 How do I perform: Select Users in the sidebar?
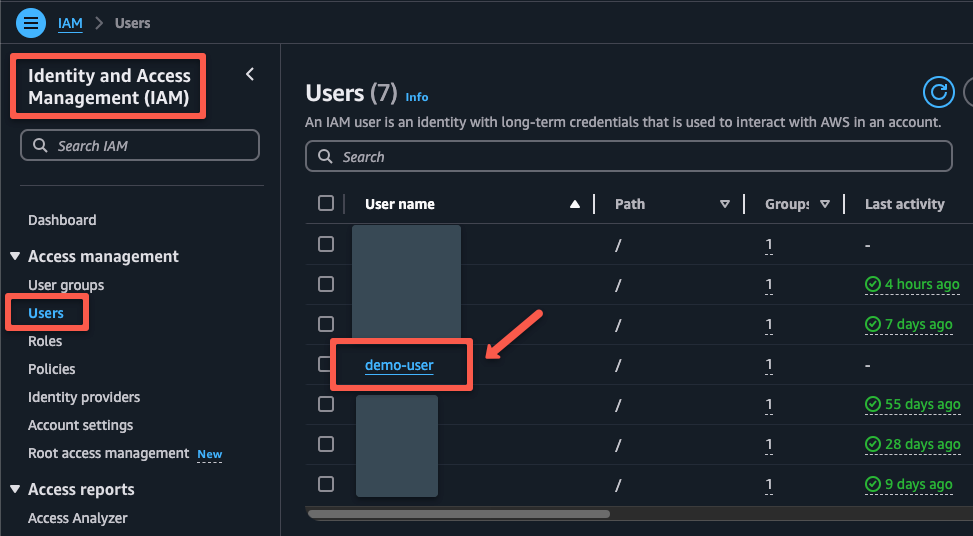click(46, 313)
